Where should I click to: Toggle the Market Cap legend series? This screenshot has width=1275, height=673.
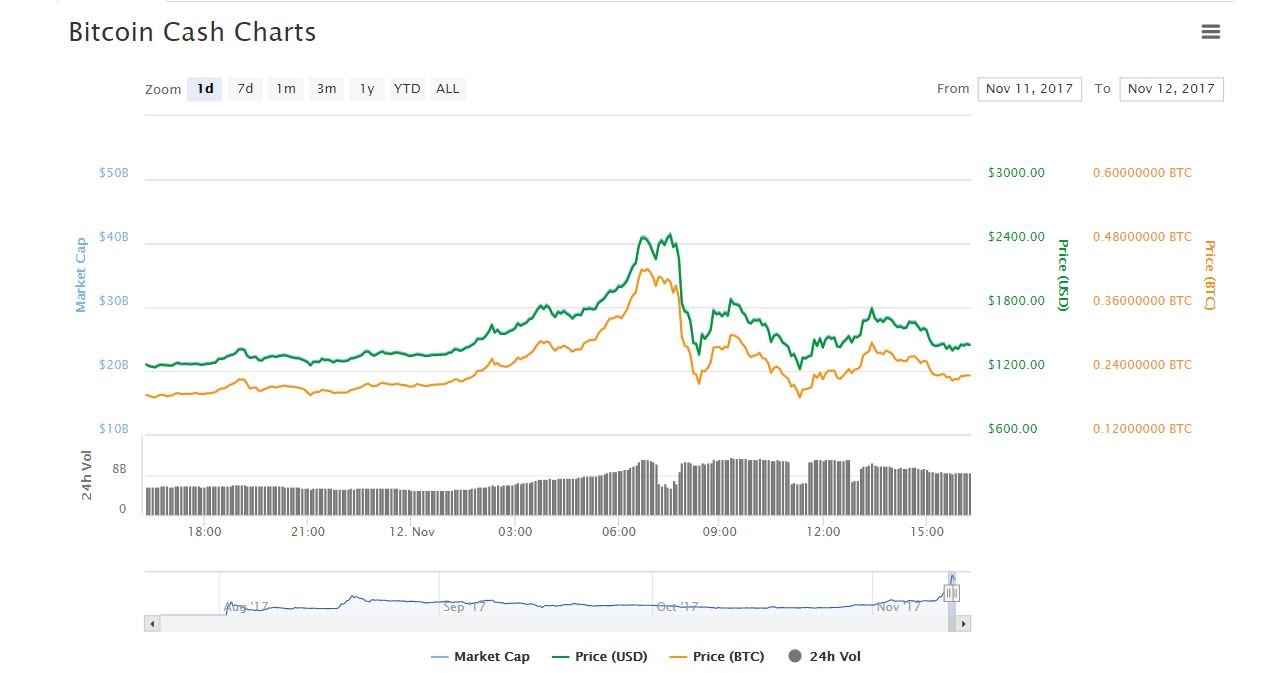point(480,657)
